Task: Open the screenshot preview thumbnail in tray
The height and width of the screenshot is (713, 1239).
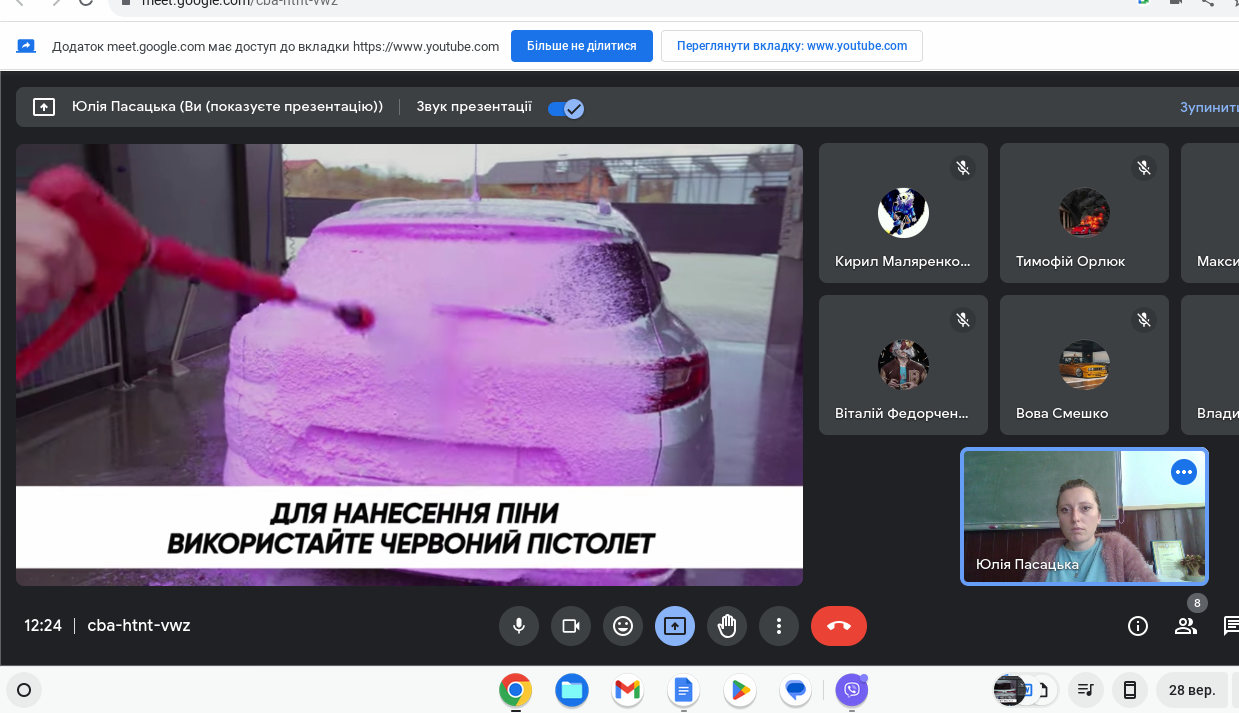Action: coord(1010,690)
